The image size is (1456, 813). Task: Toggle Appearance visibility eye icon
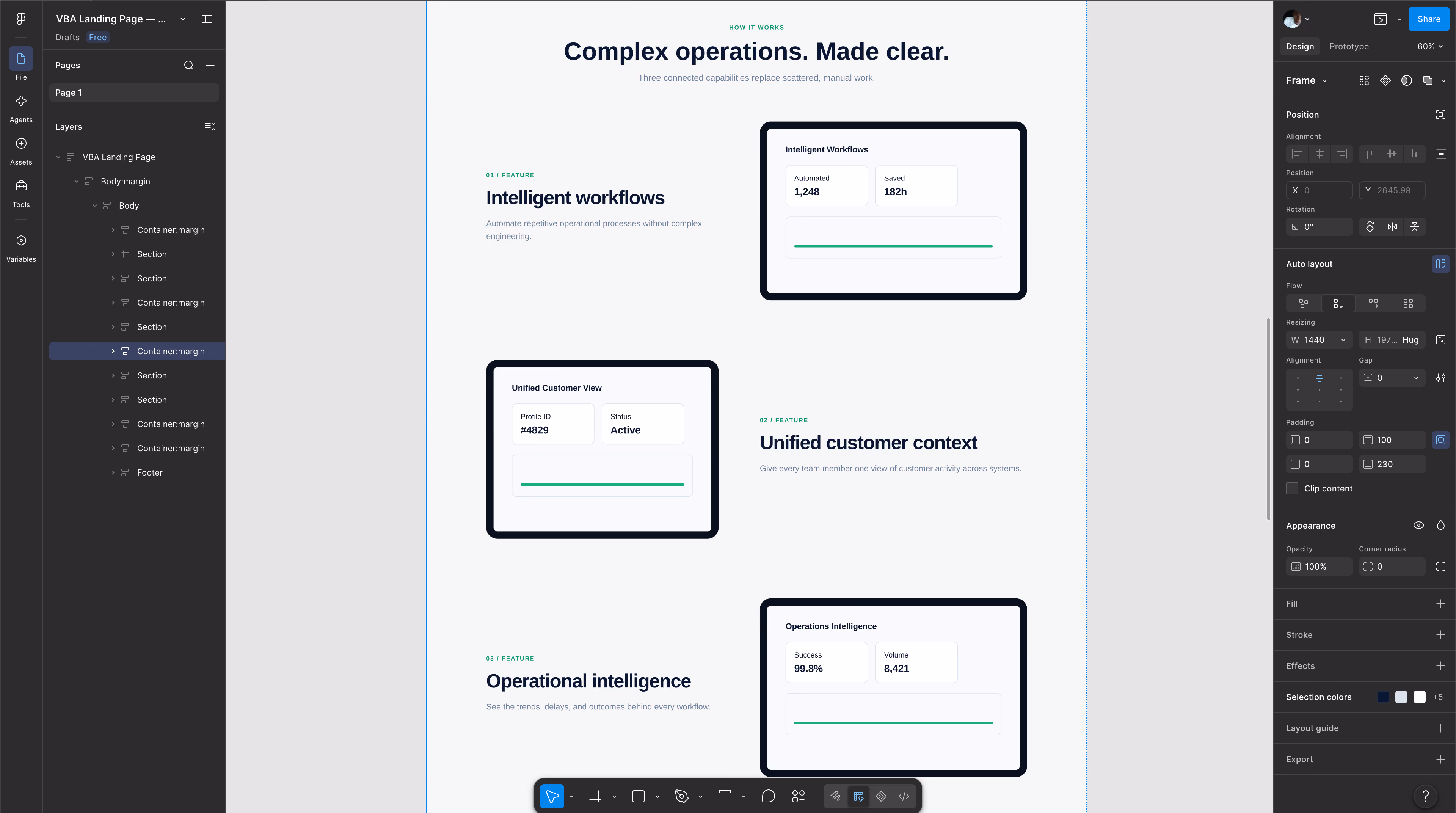point(1419,525)
